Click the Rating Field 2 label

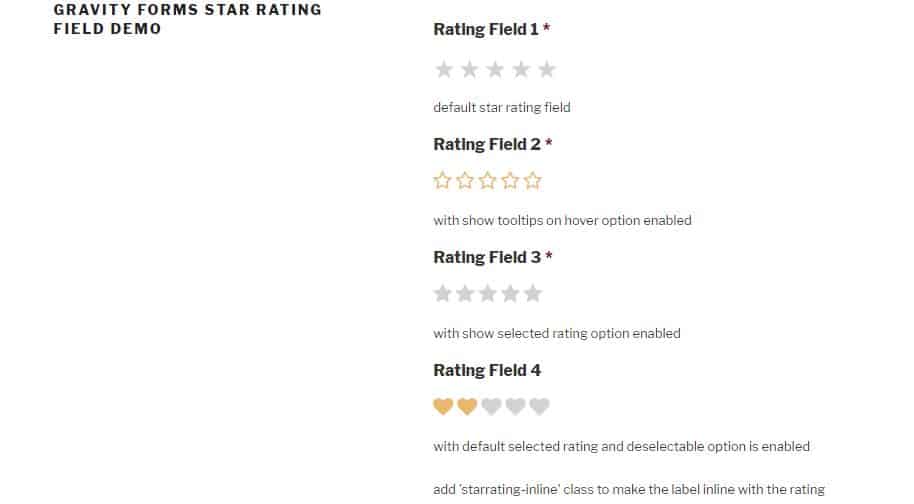point(487,144)
